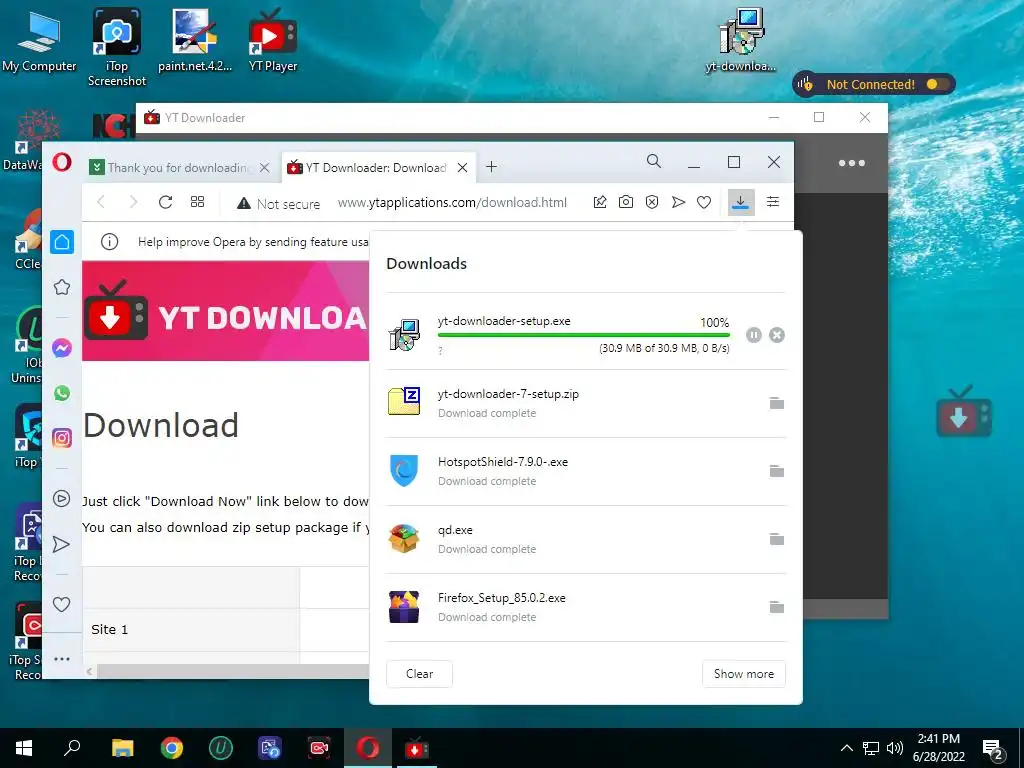Close the YT Downloader: Download tab

pyautogui.click(x=462, y=168)
